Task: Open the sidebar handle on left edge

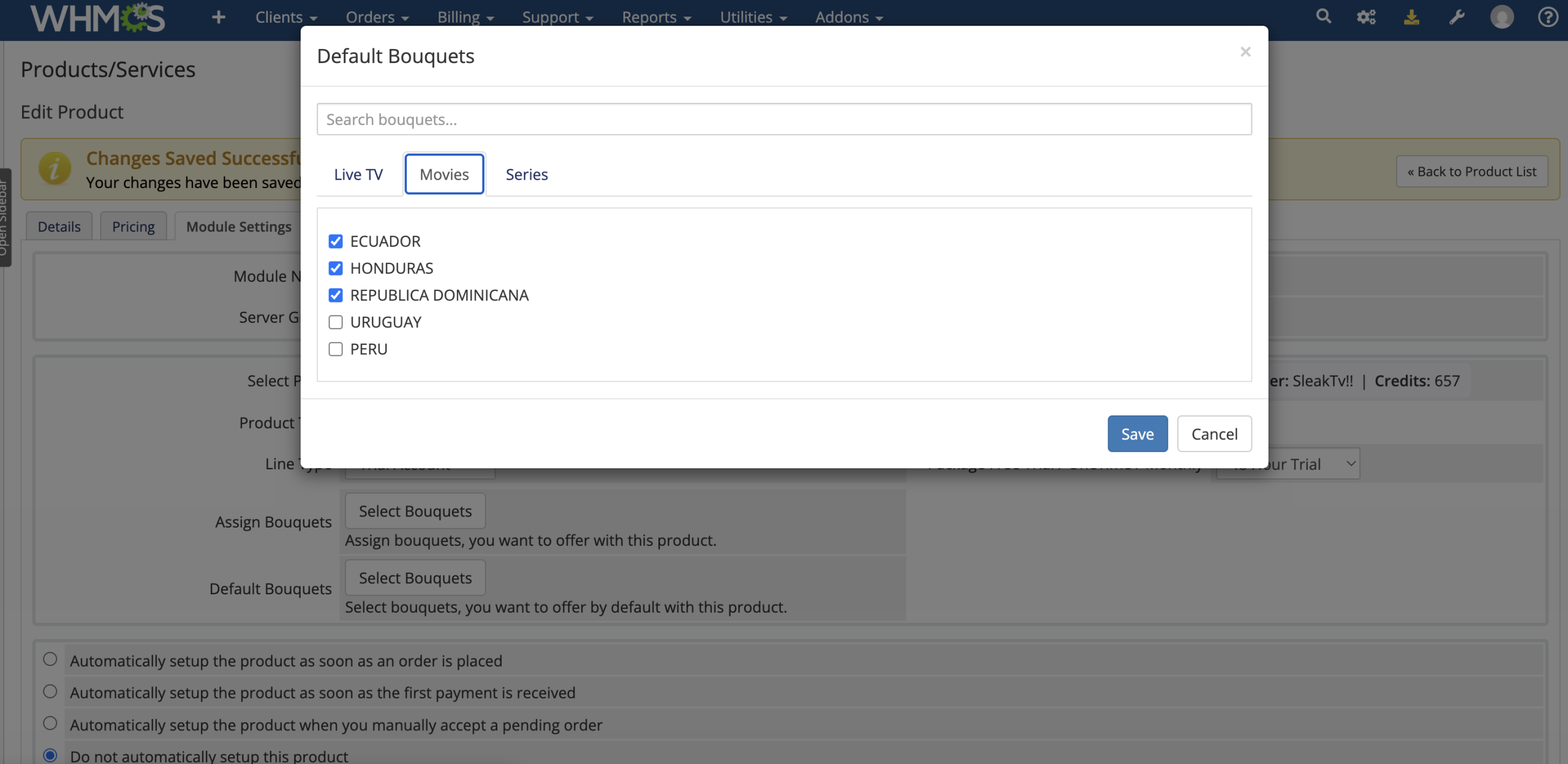Action: pyautogui.click(x=5, y=217)
